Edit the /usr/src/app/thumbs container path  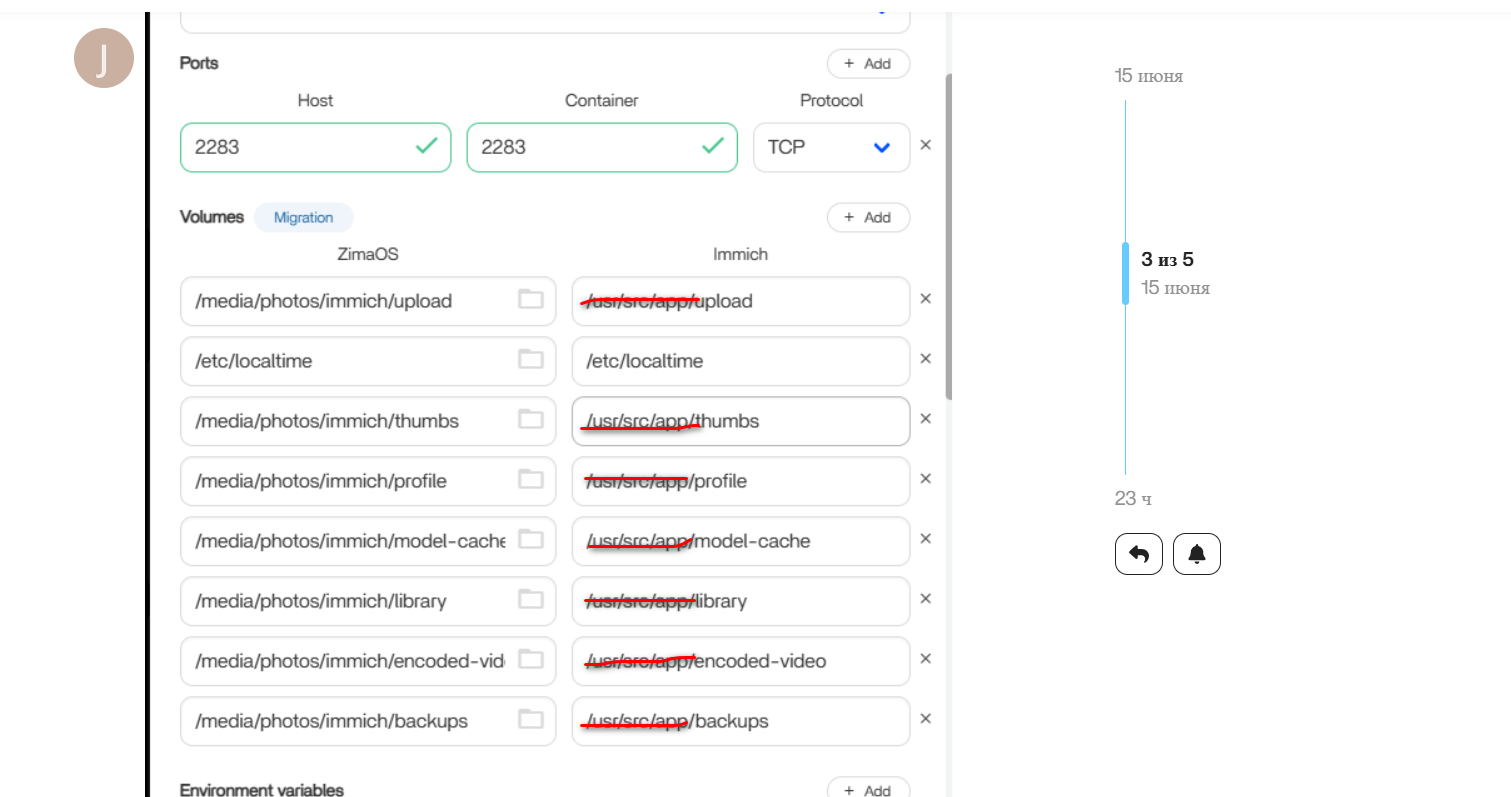coord(741,421)
